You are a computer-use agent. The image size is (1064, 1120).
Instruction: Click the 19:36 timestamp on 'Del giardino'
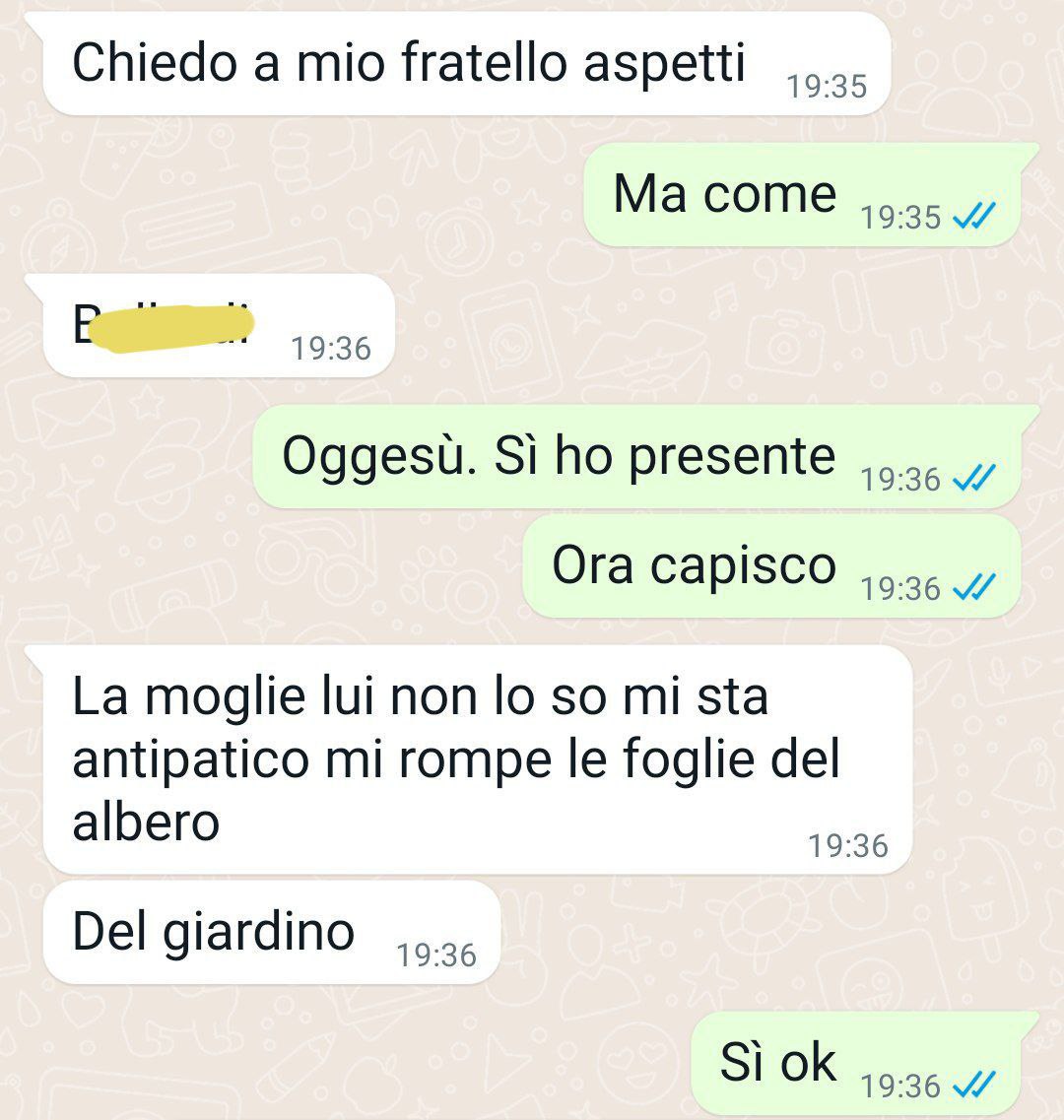tap(435, 955)
